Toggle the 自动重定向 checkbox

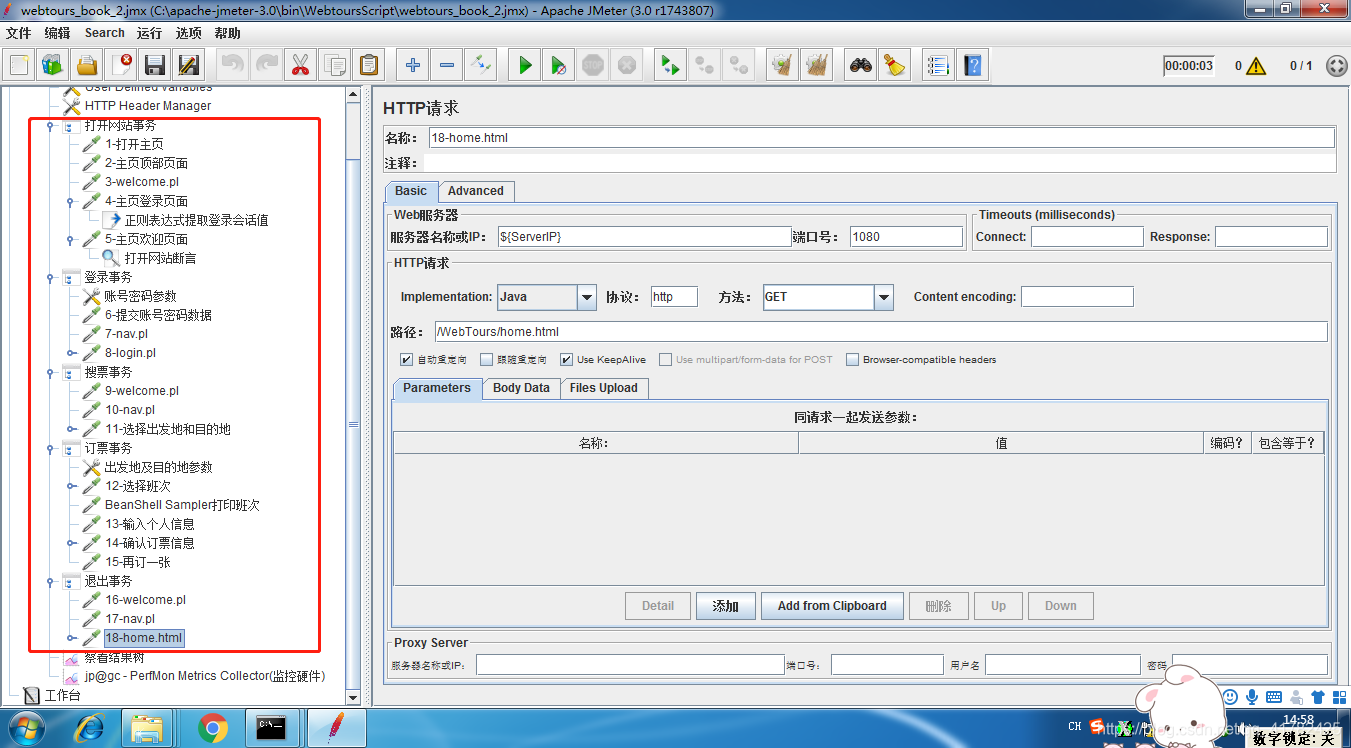[406, 360]
